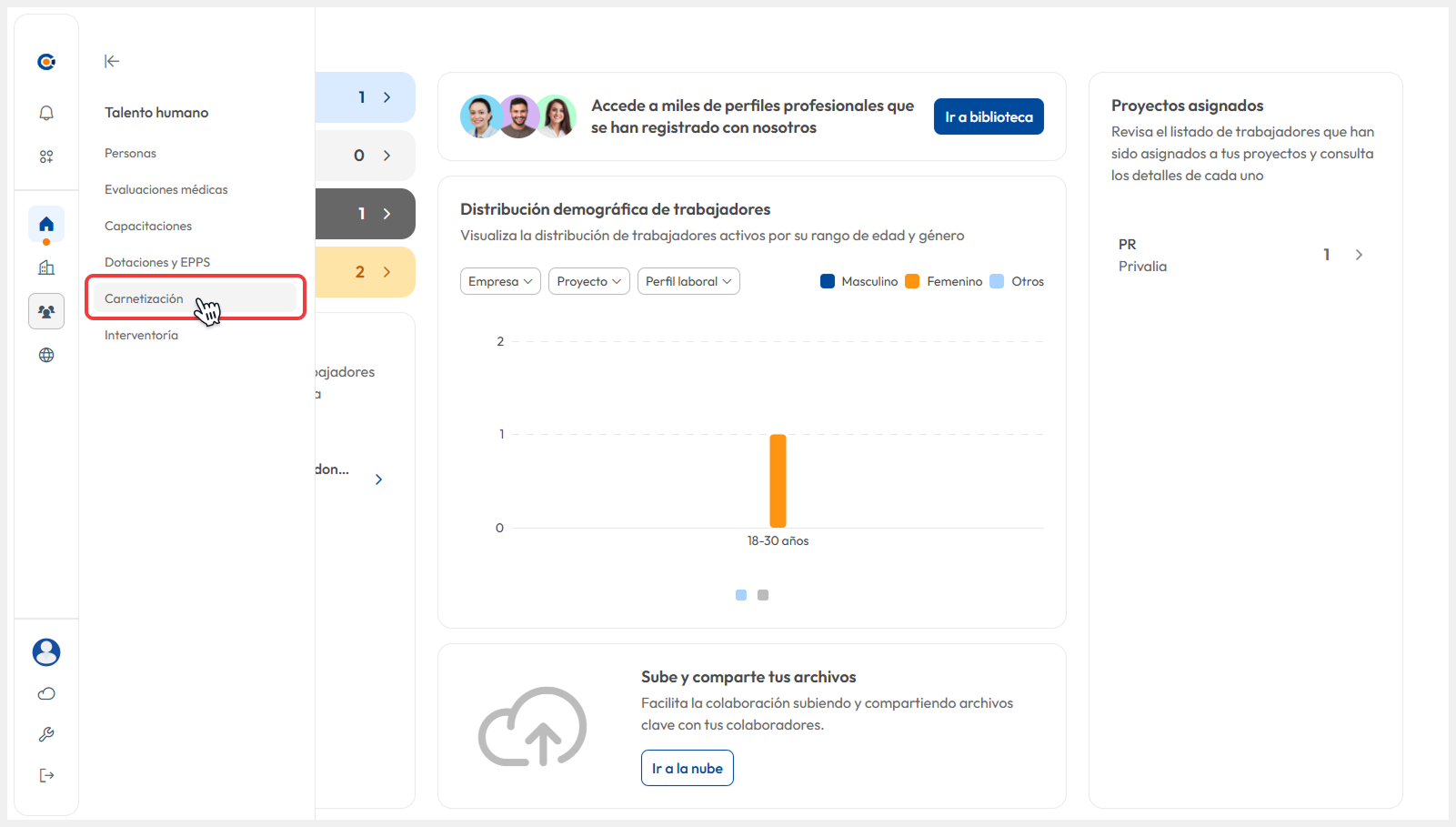
Task: Open the user profile avatar icon
Action: coord(46,651)
